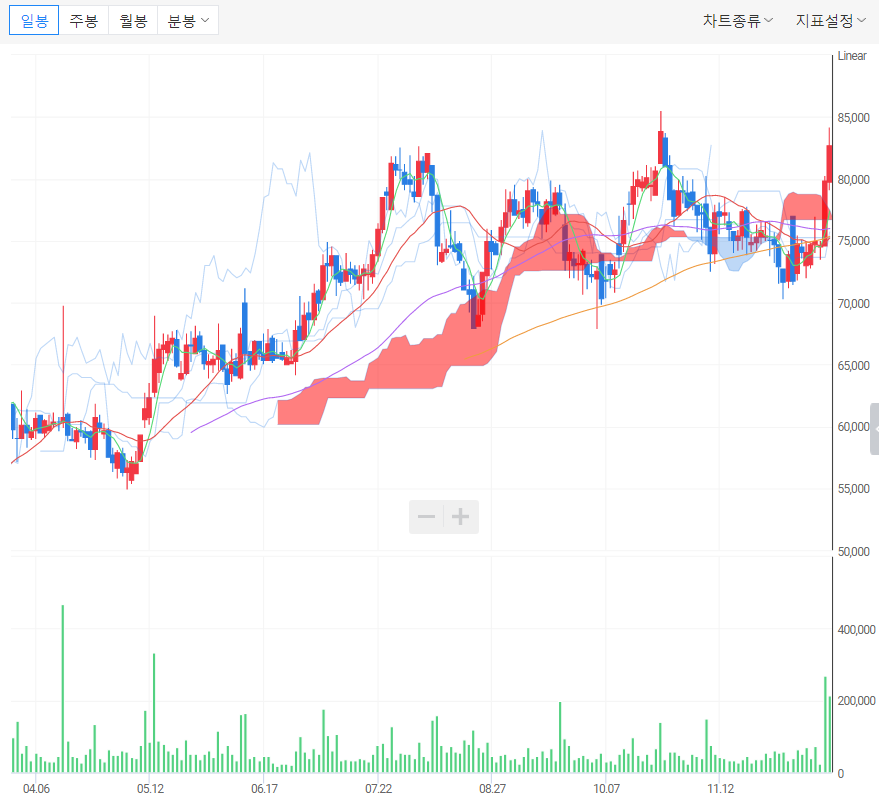Click the tallest volume bar above 400,000
This screenshot has width=879, height=801.
(63, 689)
